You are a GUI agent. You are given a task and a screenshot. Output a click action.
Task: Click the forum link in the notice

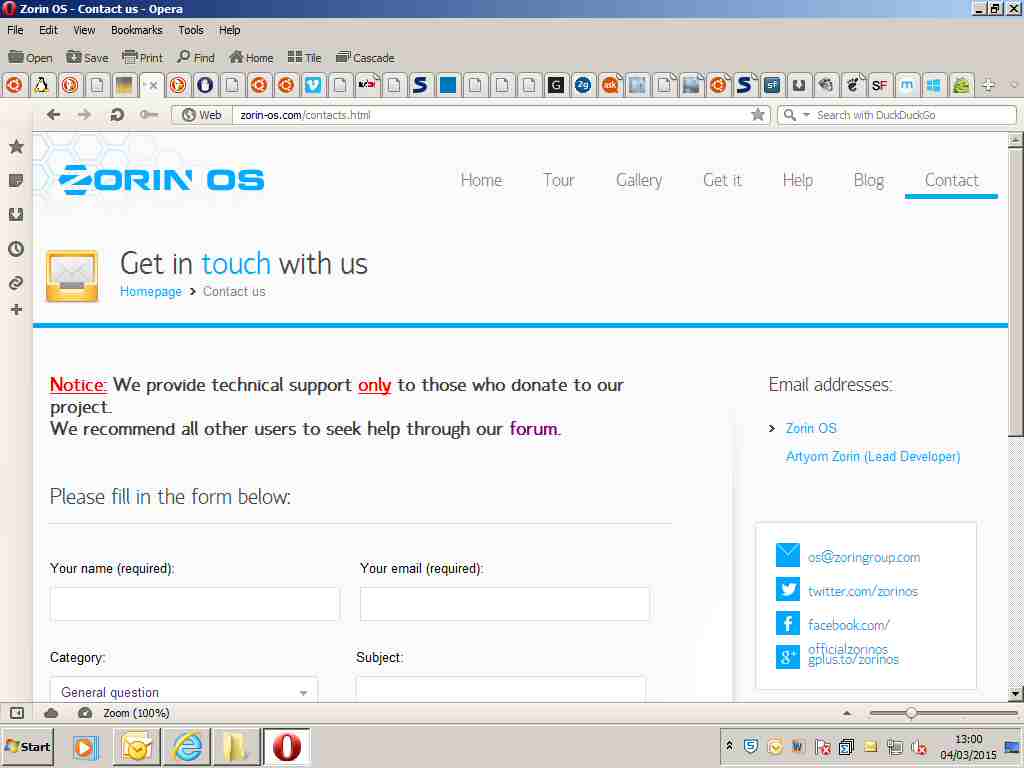coord(533,429)
